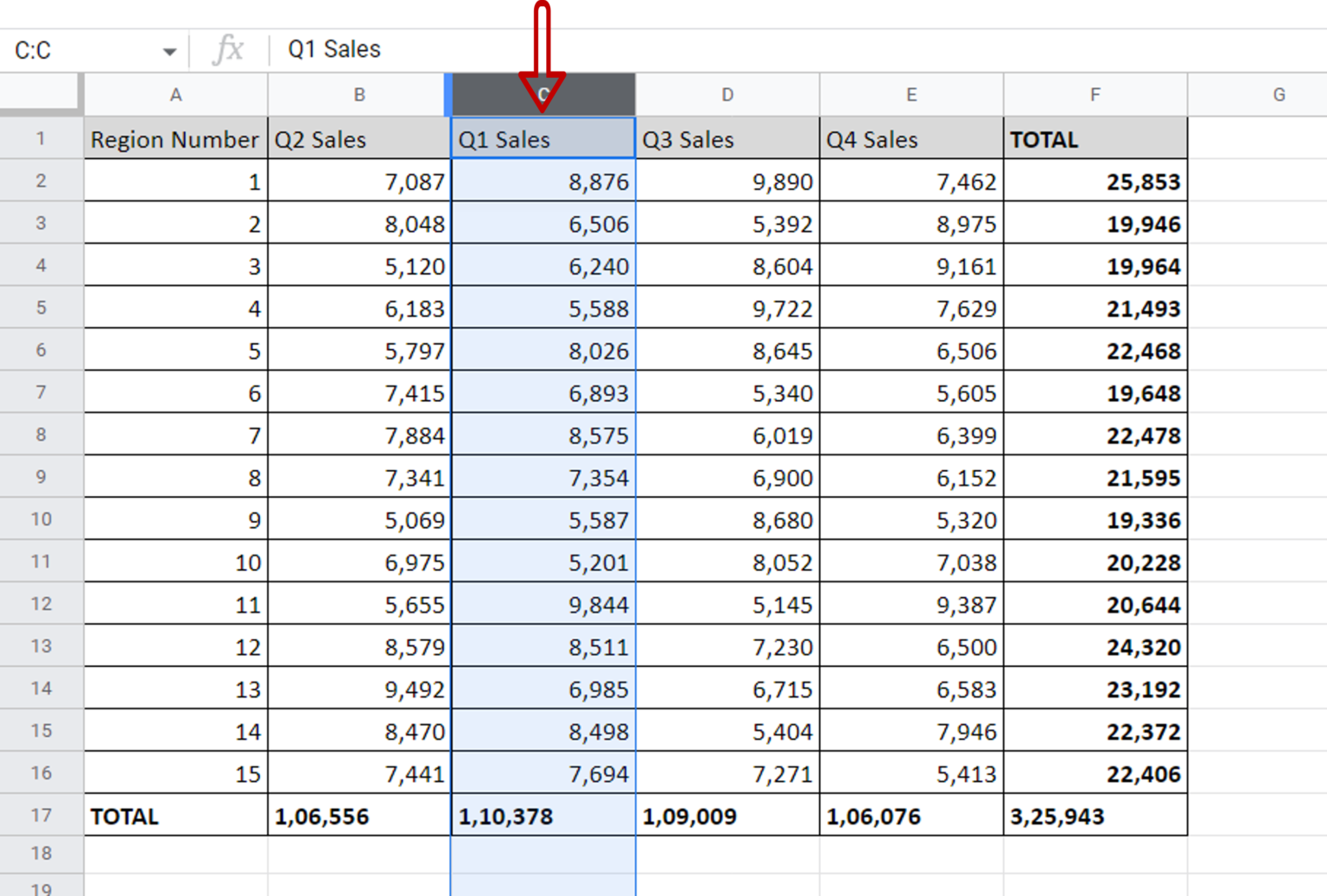
Task: Select column F header
Action: click(x=1095, y=95)
